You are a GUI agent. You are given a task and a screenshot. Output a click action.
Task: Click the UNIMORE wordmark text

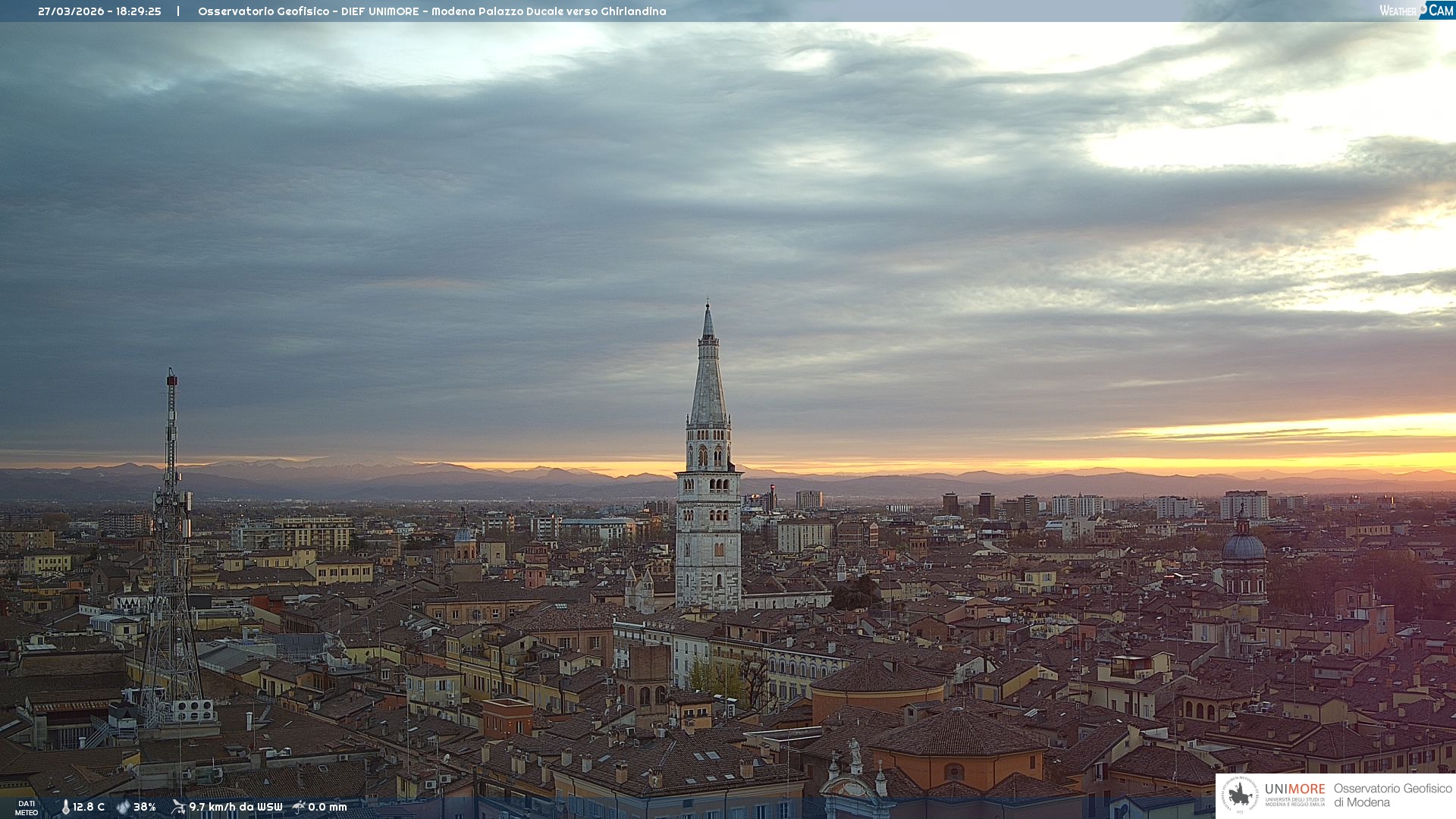(1294, 789)
